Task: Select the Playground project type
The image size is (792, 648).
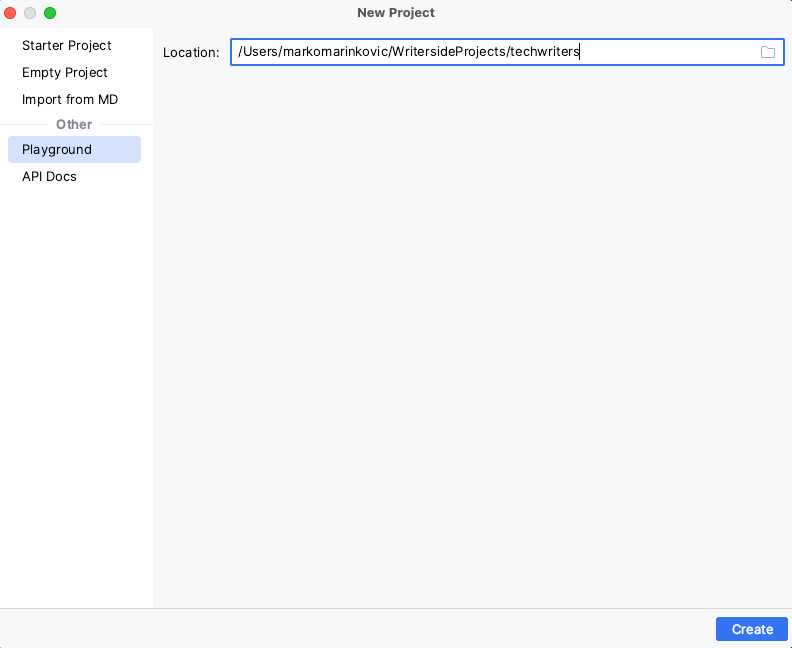Action: 57,150
